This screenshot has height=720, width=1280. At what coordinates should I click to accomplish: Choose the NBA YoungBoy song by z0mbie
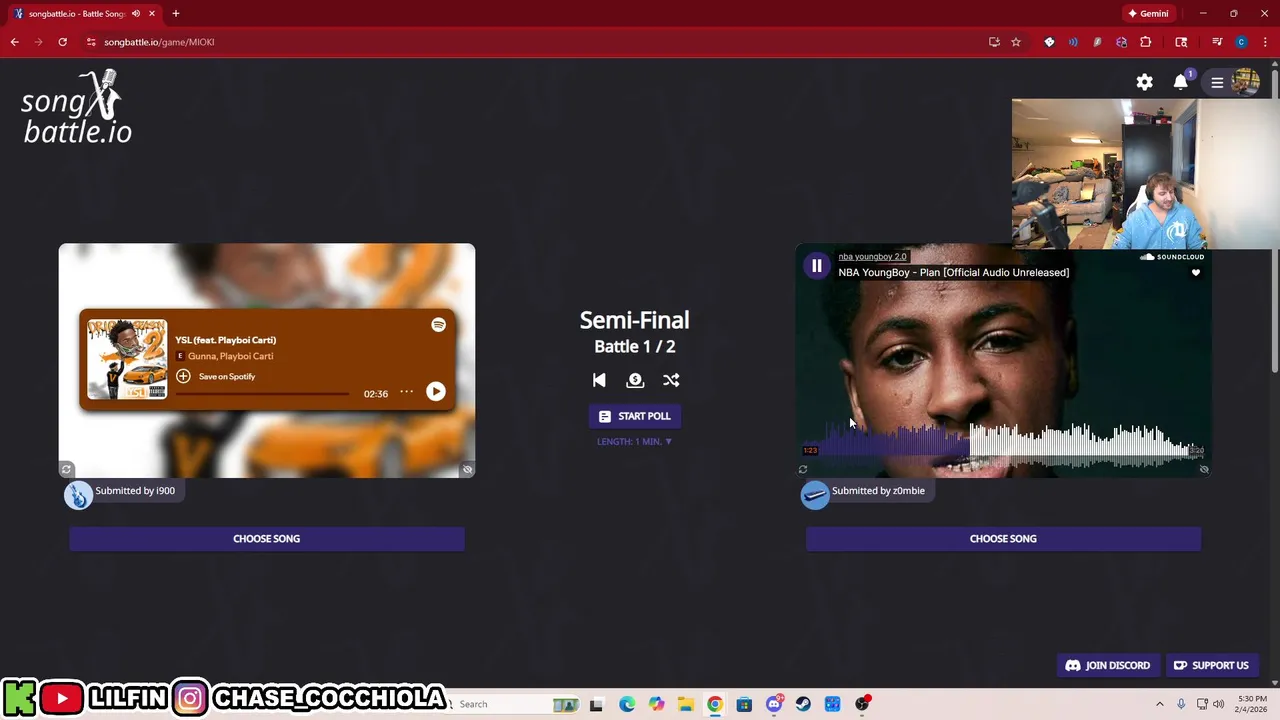(1003, 539)
